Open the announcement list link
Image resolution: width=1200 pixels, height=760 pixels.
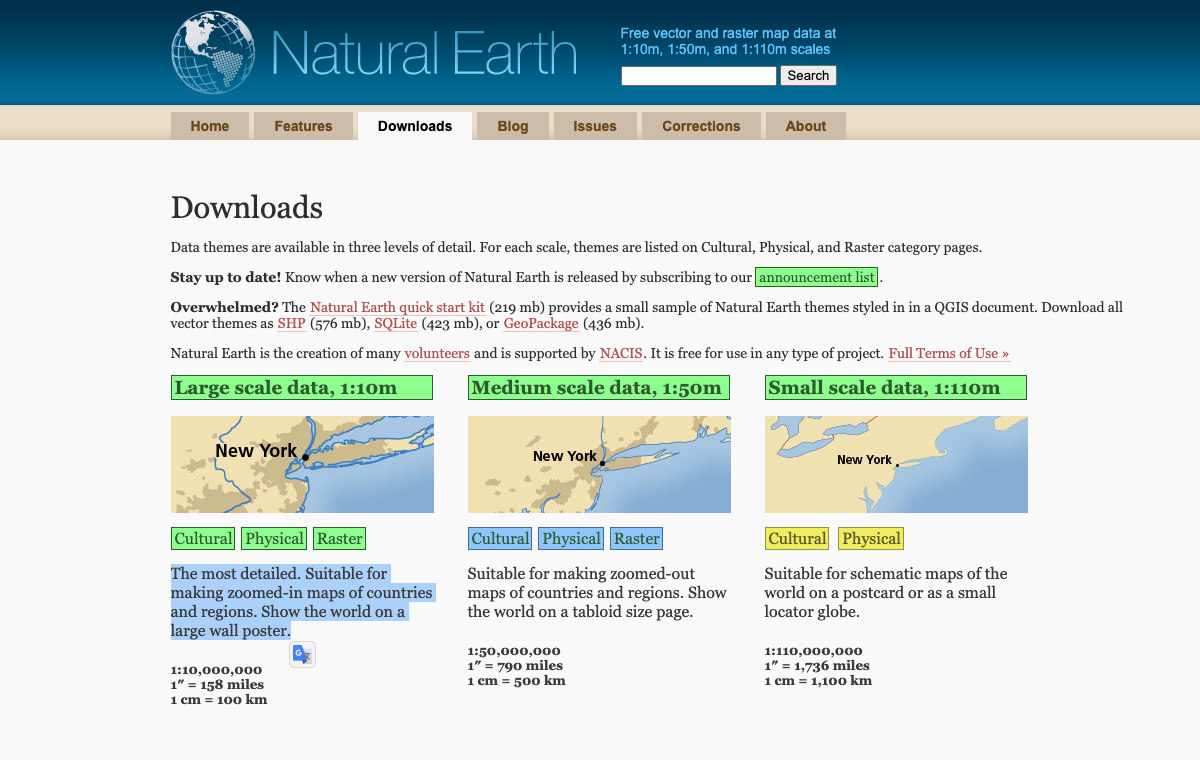click(817, 277)
